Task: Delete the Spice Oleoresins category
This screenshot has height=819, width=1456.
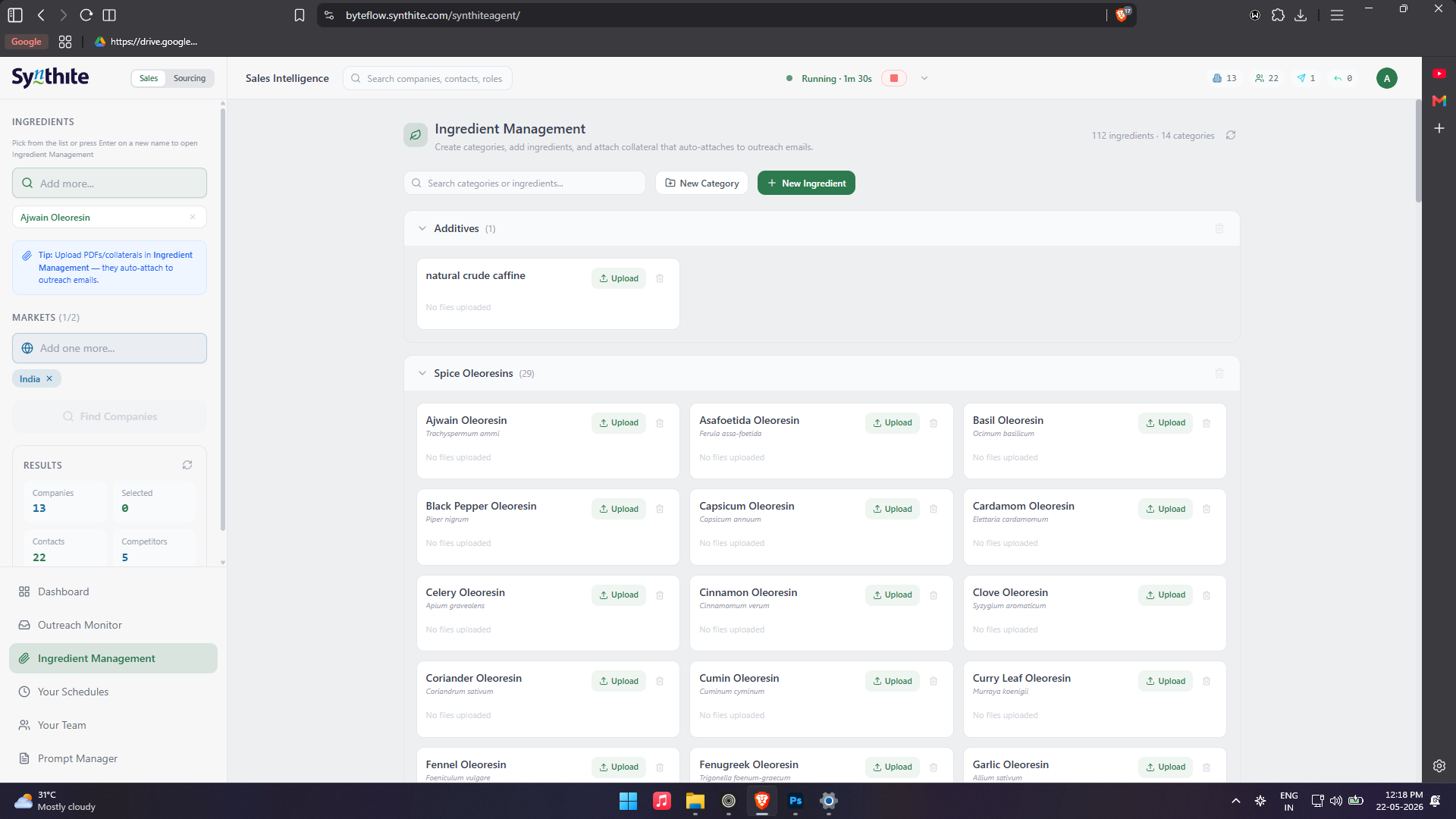Action: point(1219,373)
